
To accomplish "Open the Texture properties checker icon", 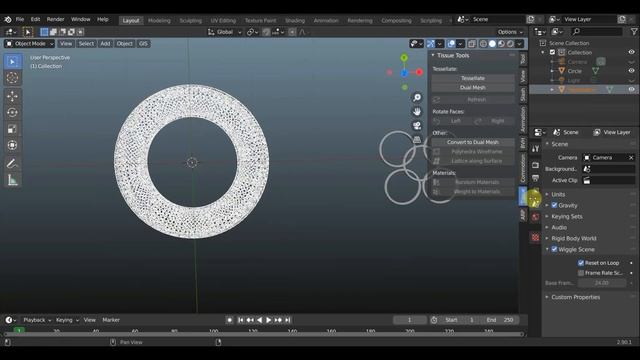I will coord(536,237).
